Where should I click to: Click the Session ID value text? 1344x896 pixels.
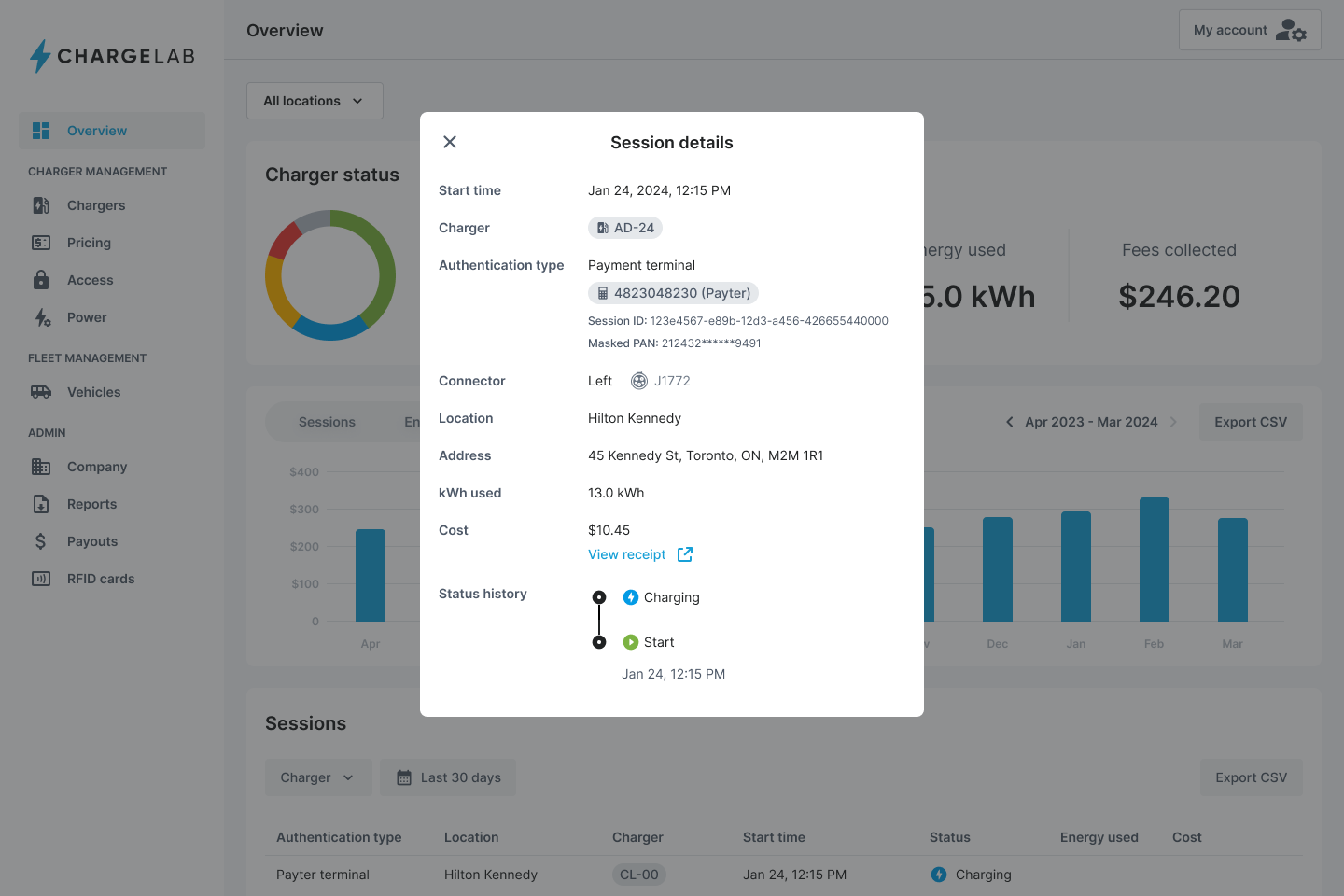pos(769,321)
